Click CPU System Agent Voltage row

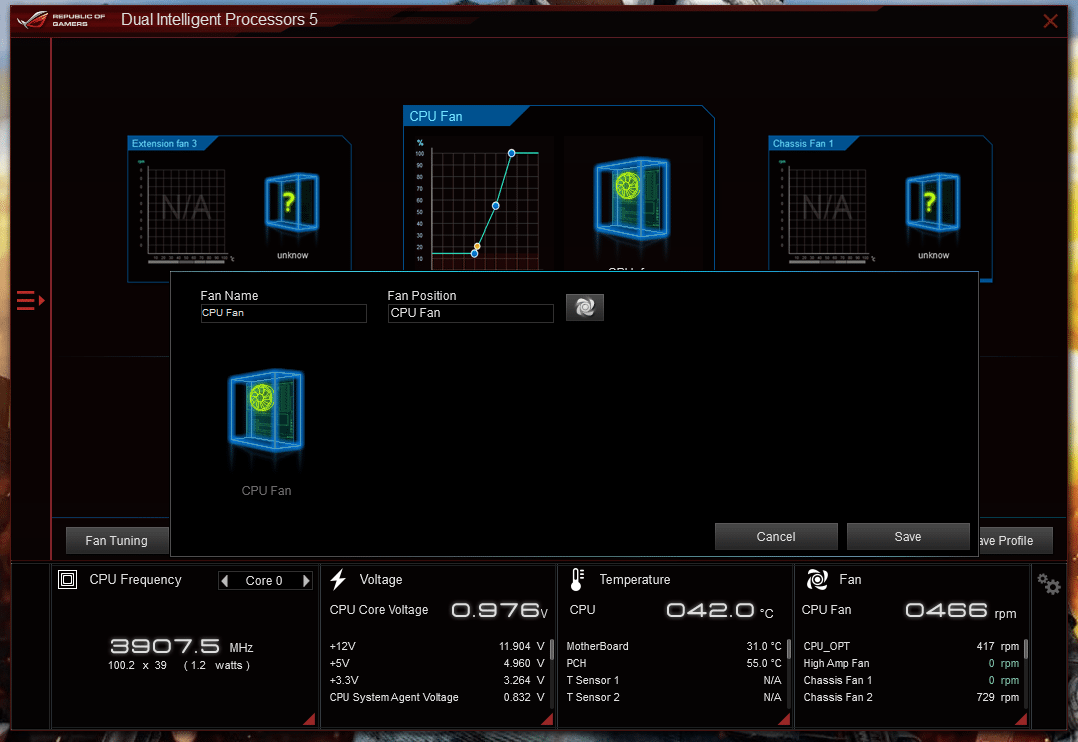[437, 697]
